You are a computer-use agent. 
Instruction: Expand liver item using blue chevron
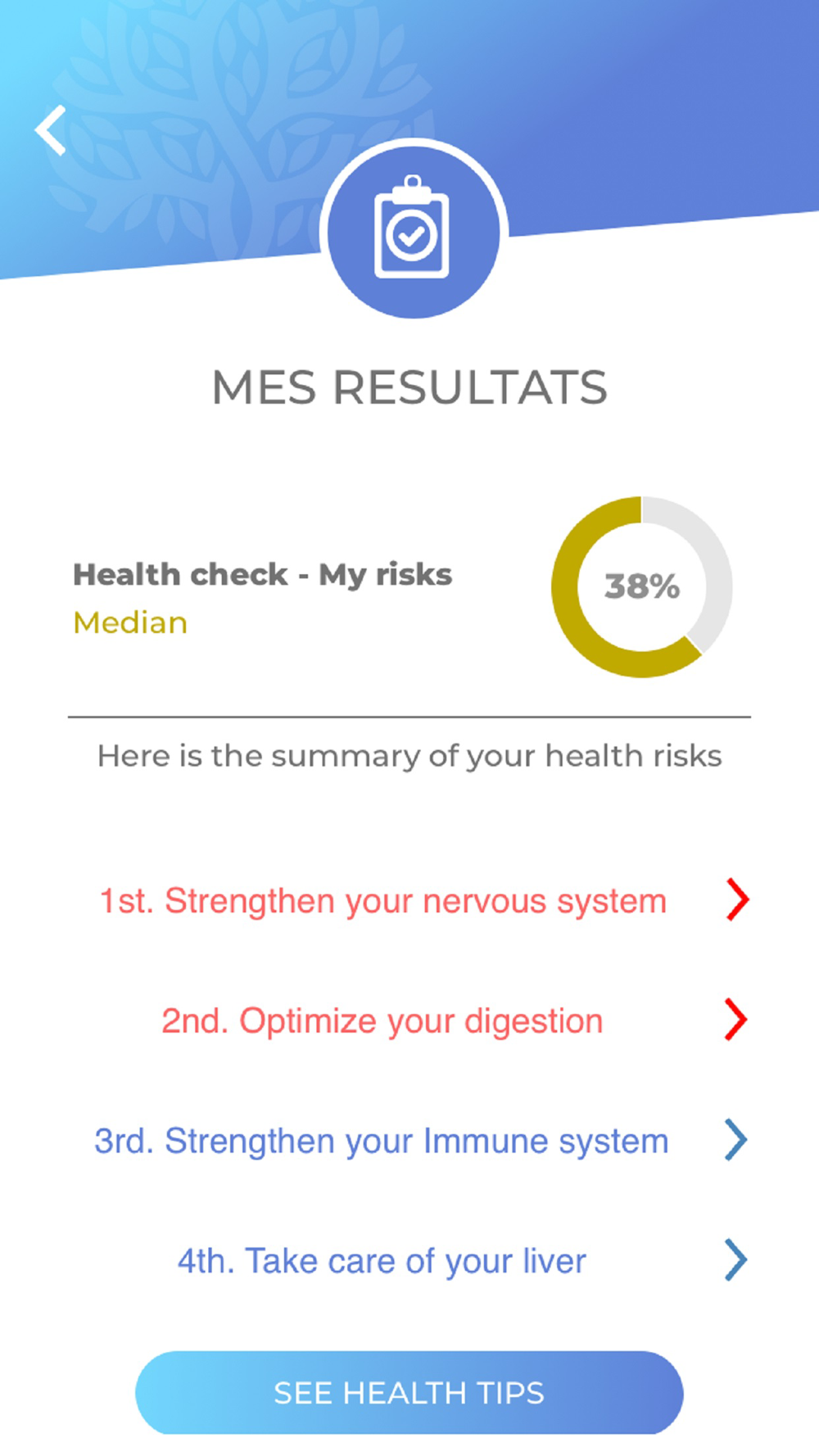pos(736,1259)
